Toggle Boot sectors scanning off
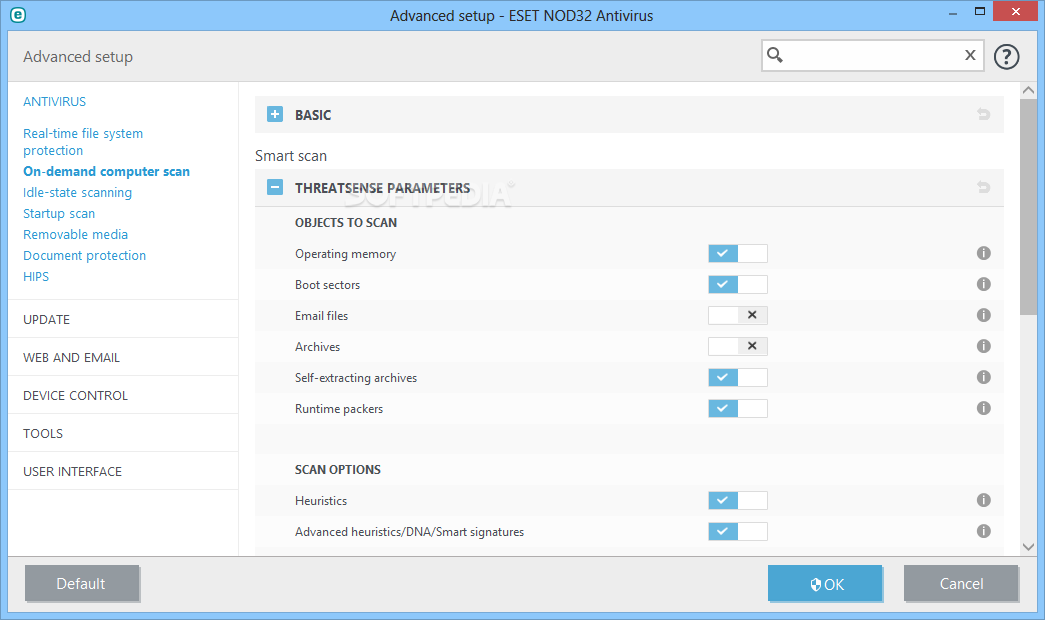 (738, 285)
